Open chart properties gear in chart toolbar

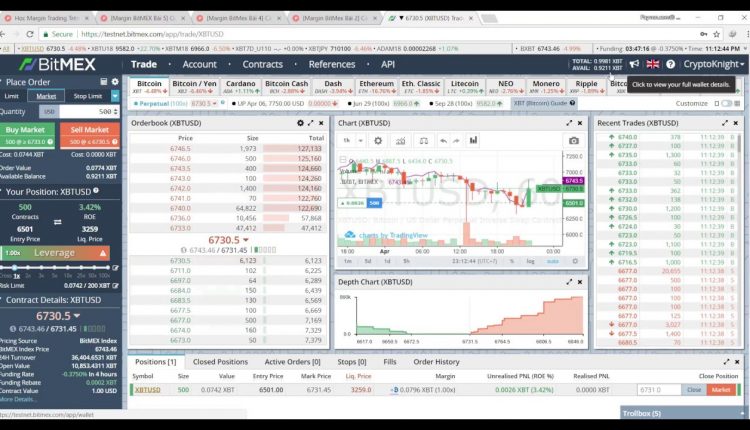[x=378, y=141]
